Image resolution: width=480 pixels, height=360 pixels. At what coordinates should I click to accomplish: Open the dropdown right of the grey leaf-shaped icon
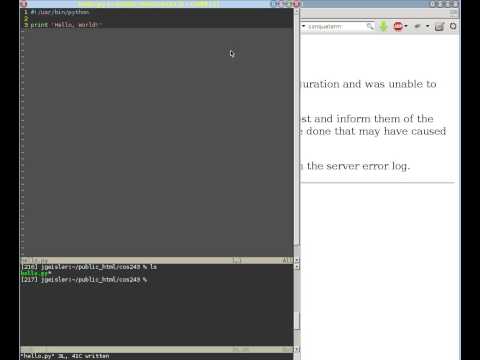428,26
